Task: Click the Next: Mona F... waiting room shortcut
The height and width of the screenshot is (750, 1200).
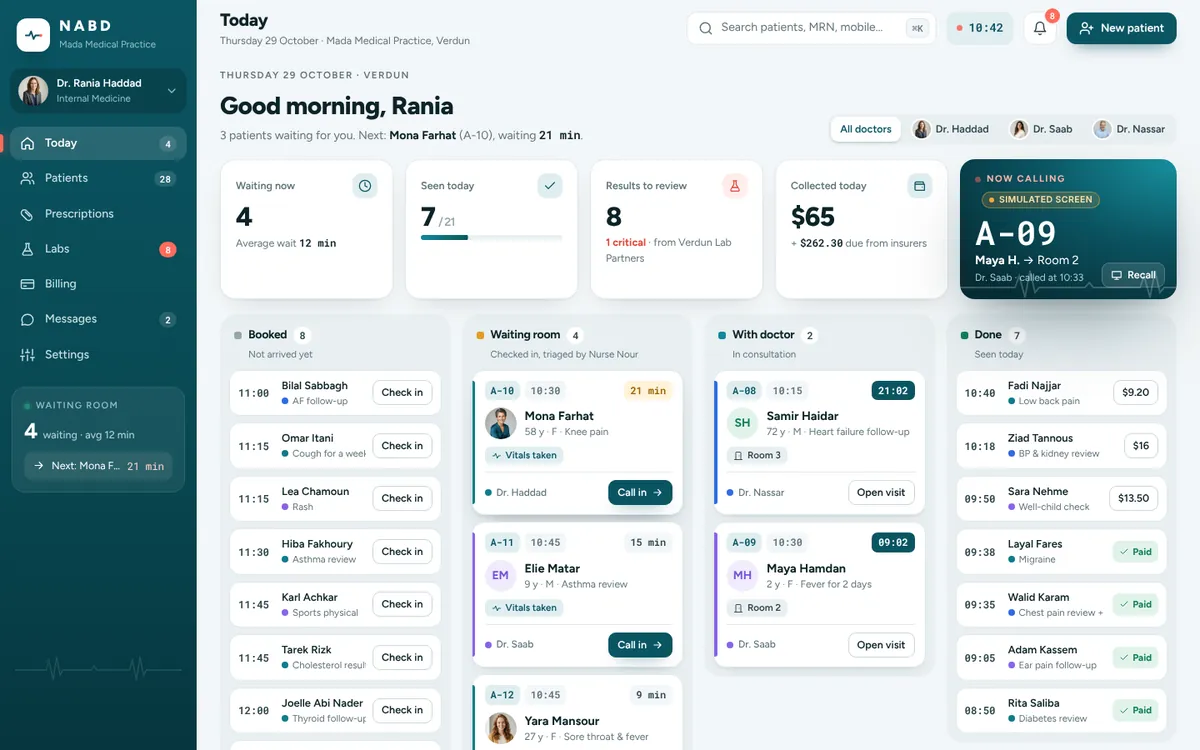Action: [x=98, y=466]
